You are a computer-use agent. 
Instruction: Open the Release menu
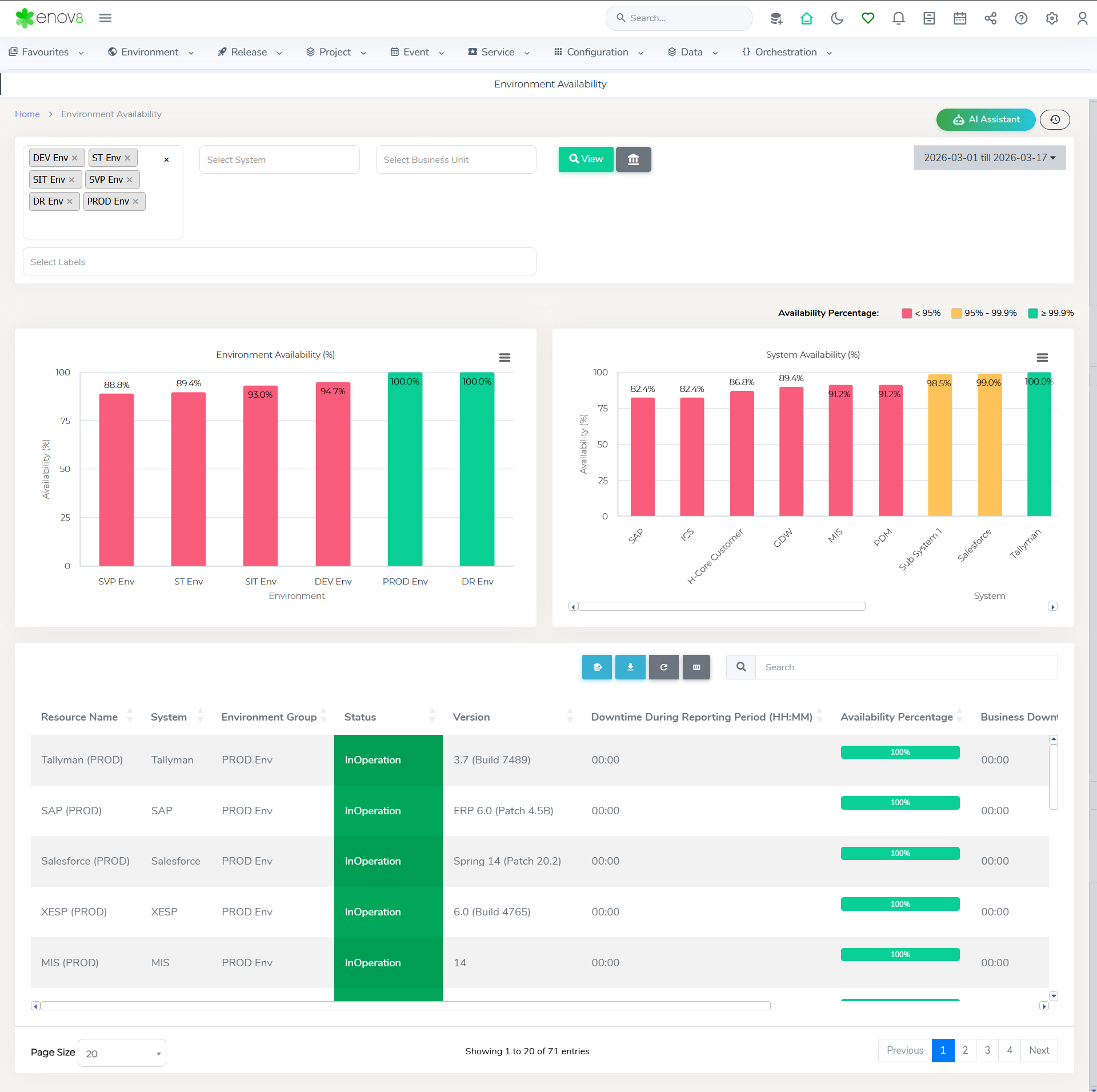coord(249,52)
